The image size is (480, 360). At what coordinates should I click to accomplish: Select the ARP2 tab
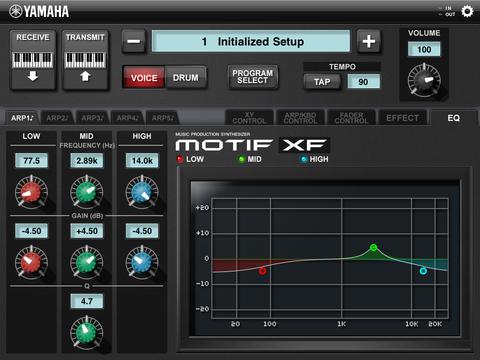pos(57,118)
